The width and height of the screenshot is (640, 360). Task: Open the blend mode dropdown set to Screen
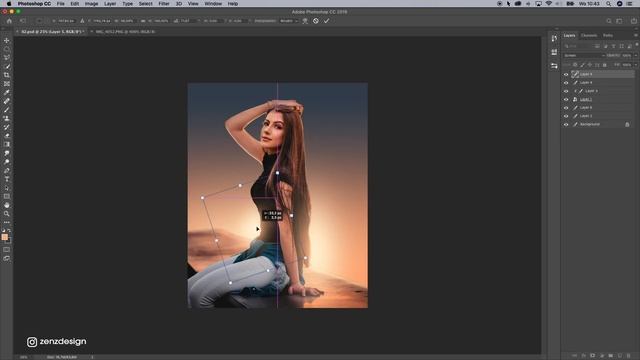pos(584,56)
